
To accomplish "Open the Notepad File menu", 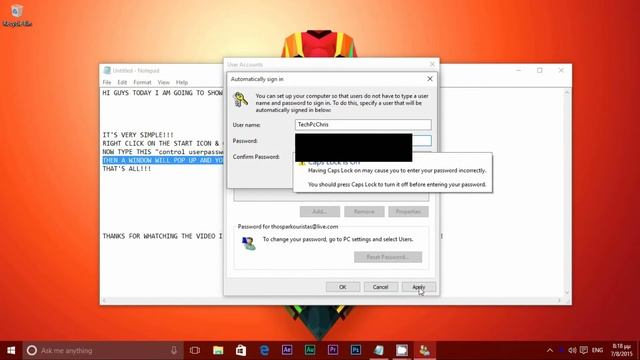I will 107,82.
